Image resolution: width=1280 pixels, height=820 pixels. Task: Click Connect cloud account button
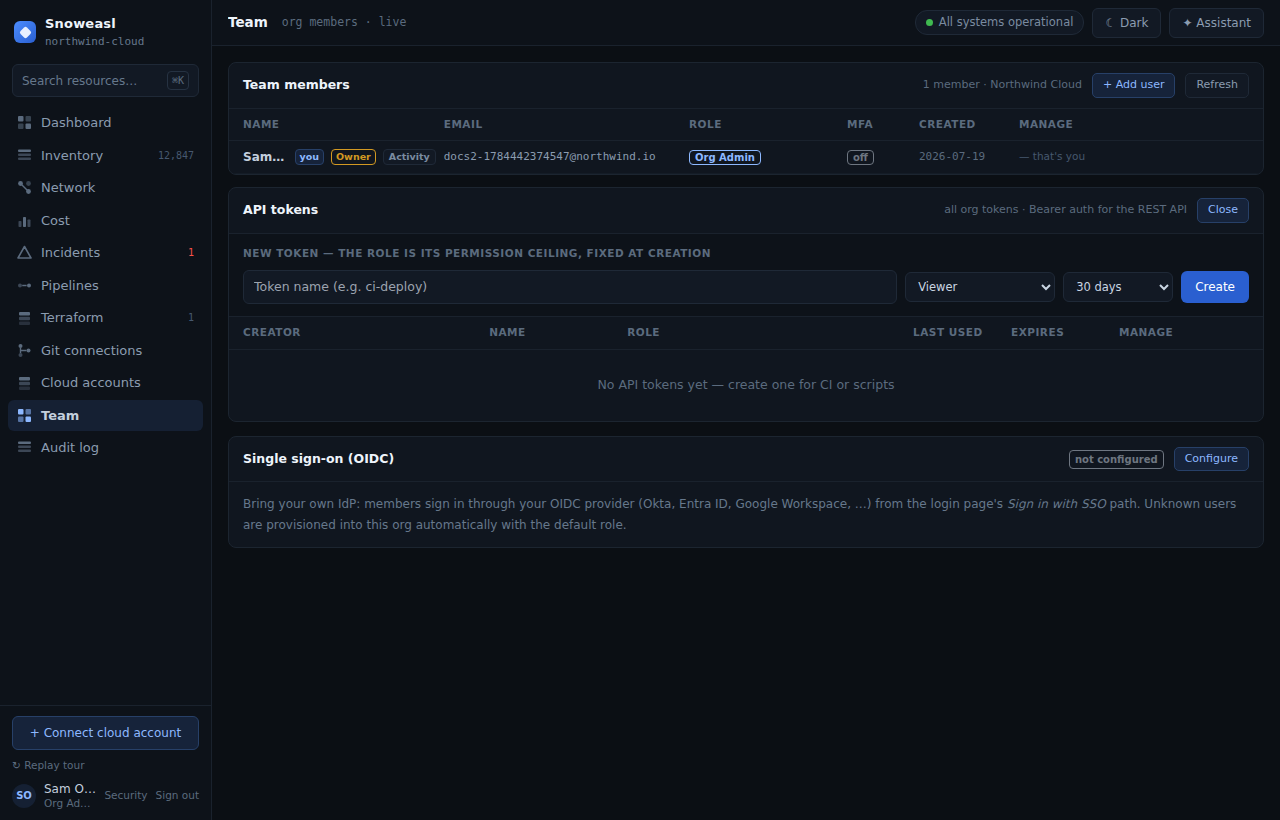tap(105, 733)
